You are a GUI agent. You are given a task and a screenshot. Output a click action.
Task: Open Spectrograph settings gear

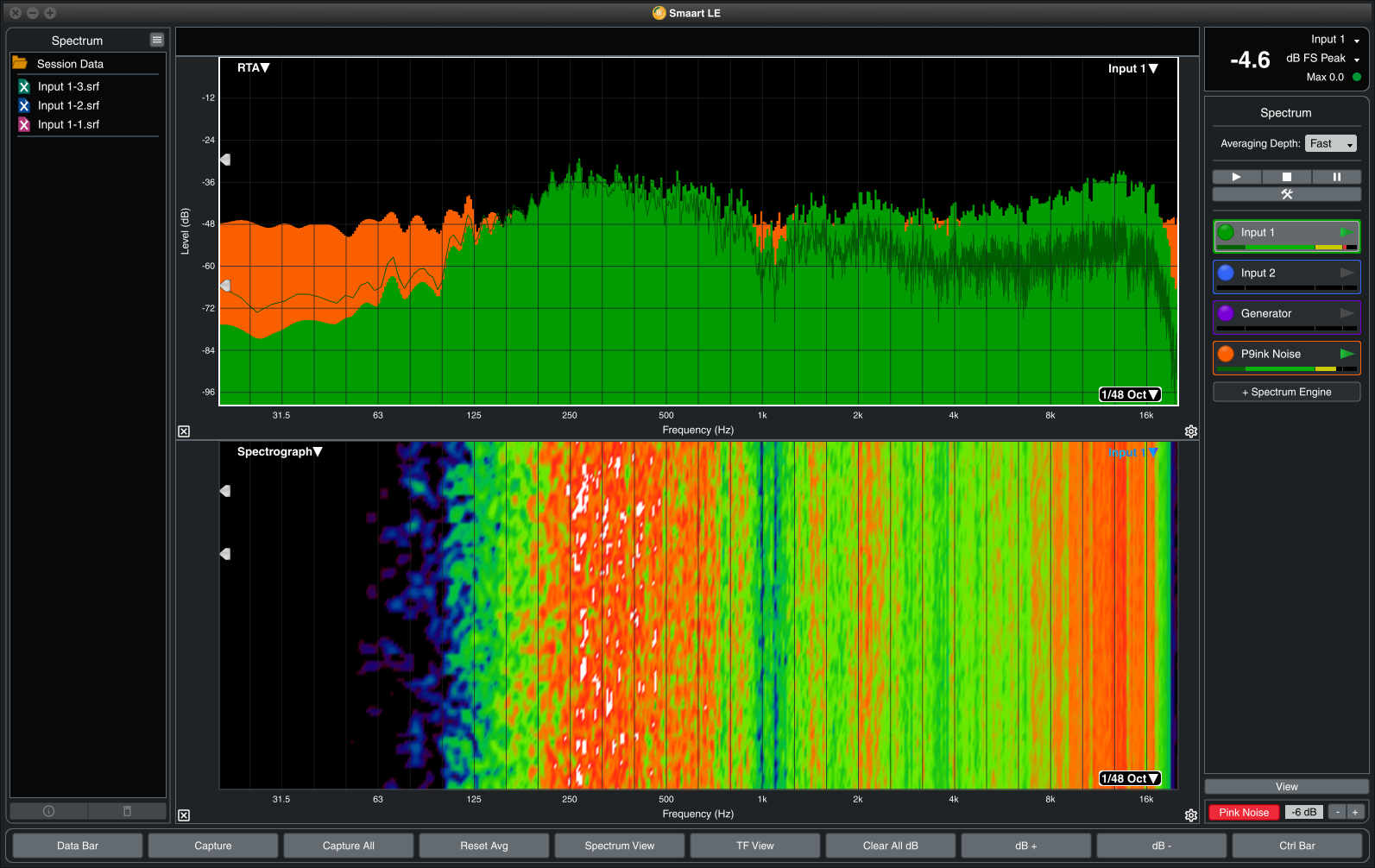coord(1191,815)
